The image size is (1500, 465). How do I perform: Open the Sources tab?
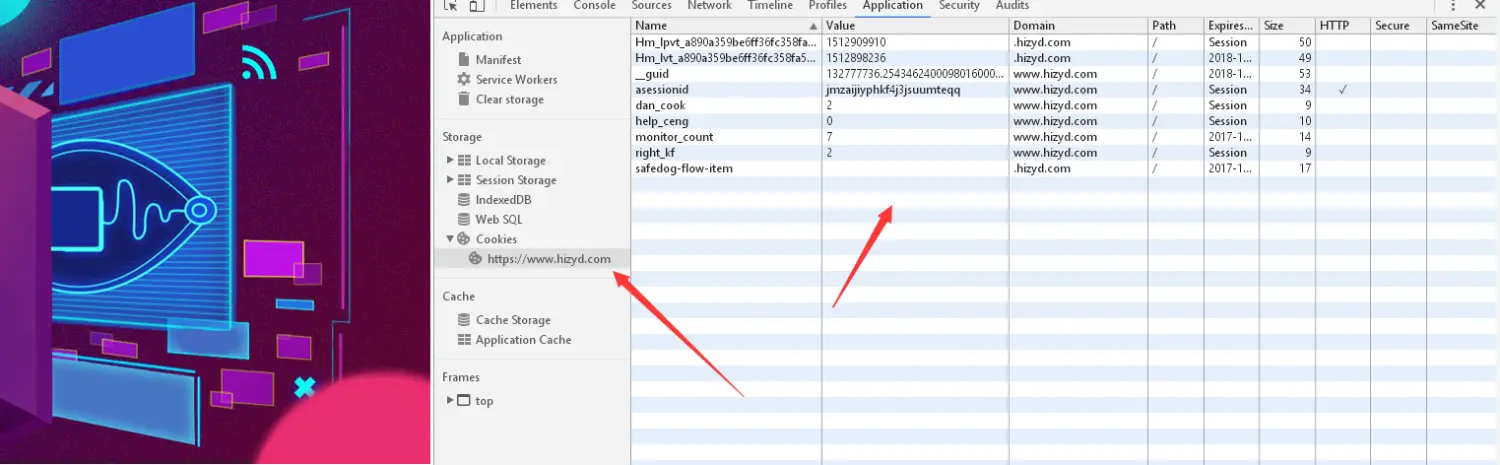[x=651, y=5]
